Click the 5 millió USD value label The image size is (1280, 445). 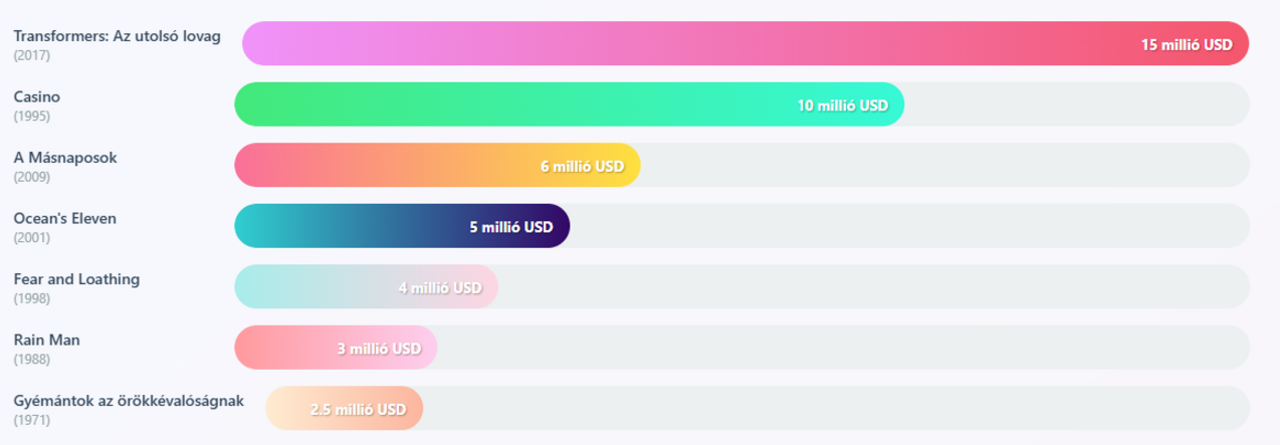click(511, 227)
